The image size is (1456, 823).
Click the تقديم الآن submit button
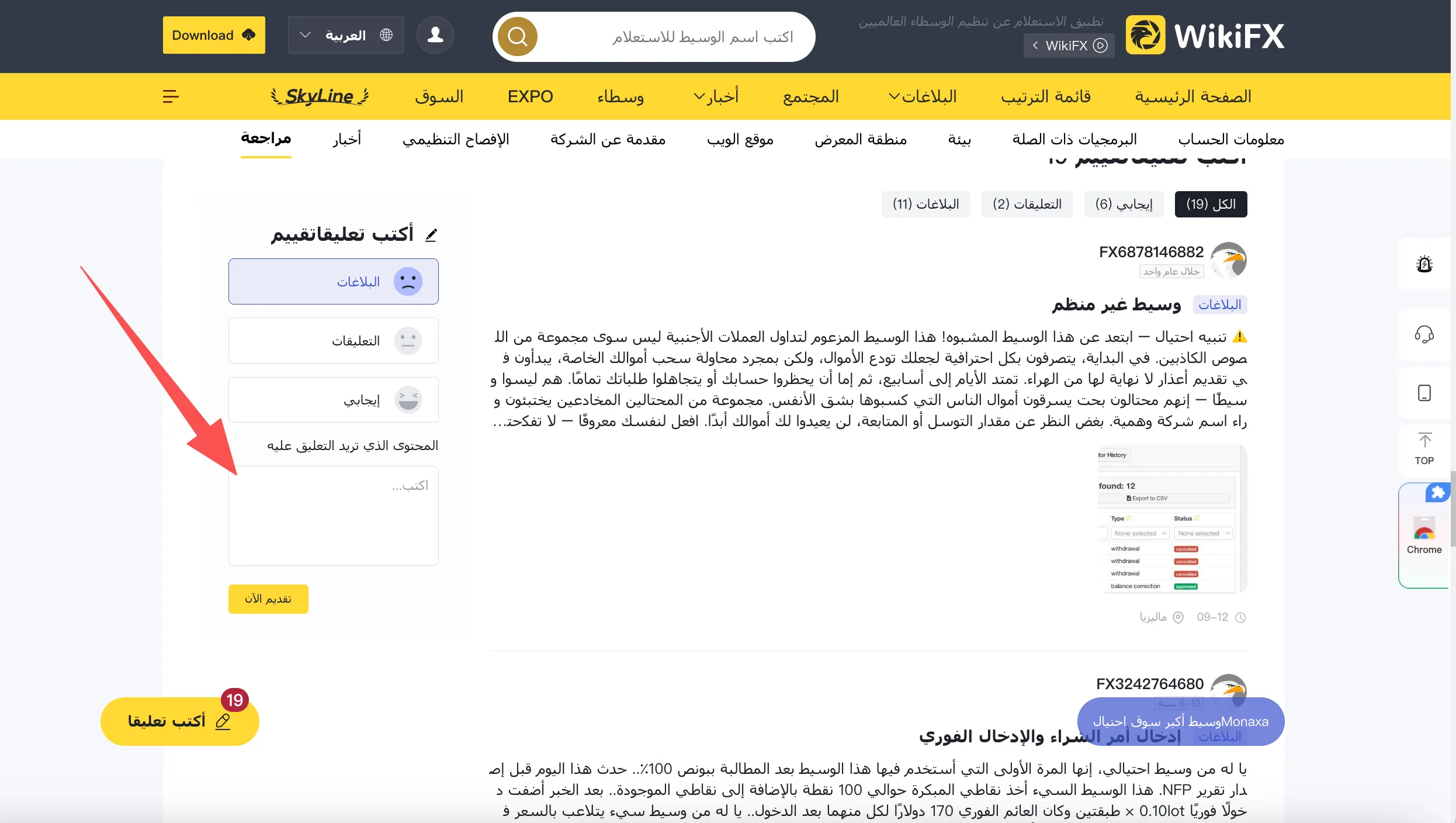pyautogui.click(x=268, y=599)
